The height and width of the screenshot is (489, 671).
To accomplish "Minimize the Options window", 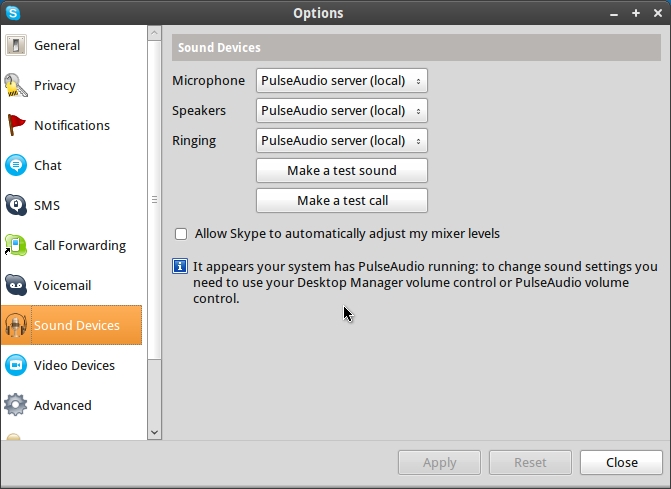I will (x=614, y=14).
